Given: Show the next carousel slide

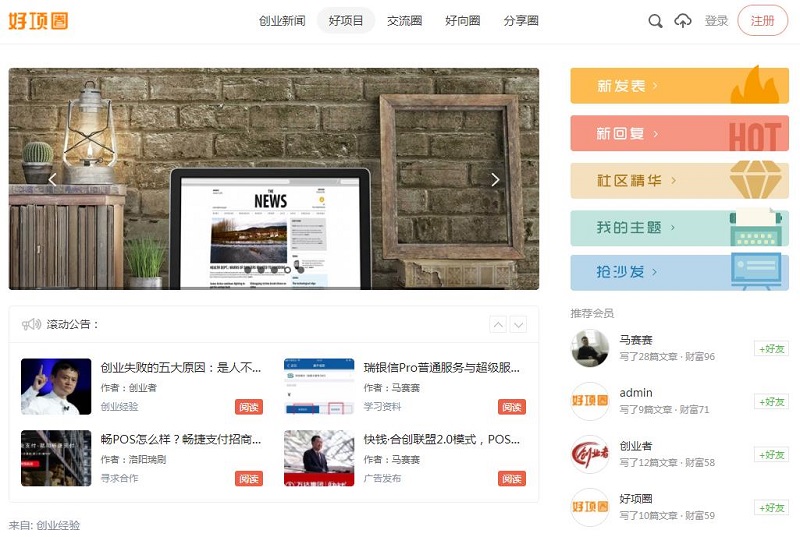Looking at the screenshot, I should (495, 180).
